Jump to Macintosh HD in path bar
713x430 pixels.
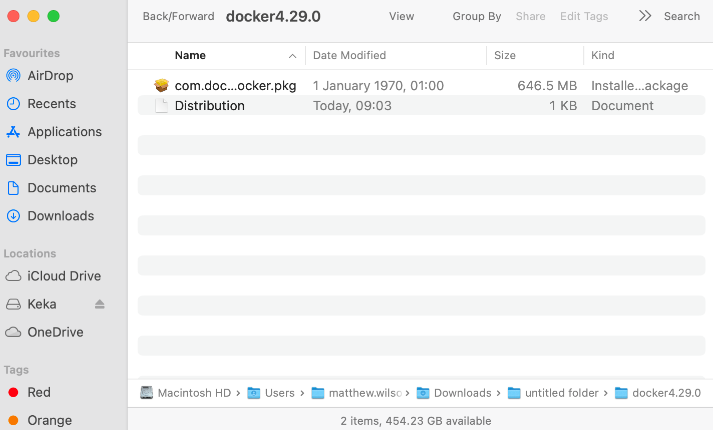(x=186, y=393)
